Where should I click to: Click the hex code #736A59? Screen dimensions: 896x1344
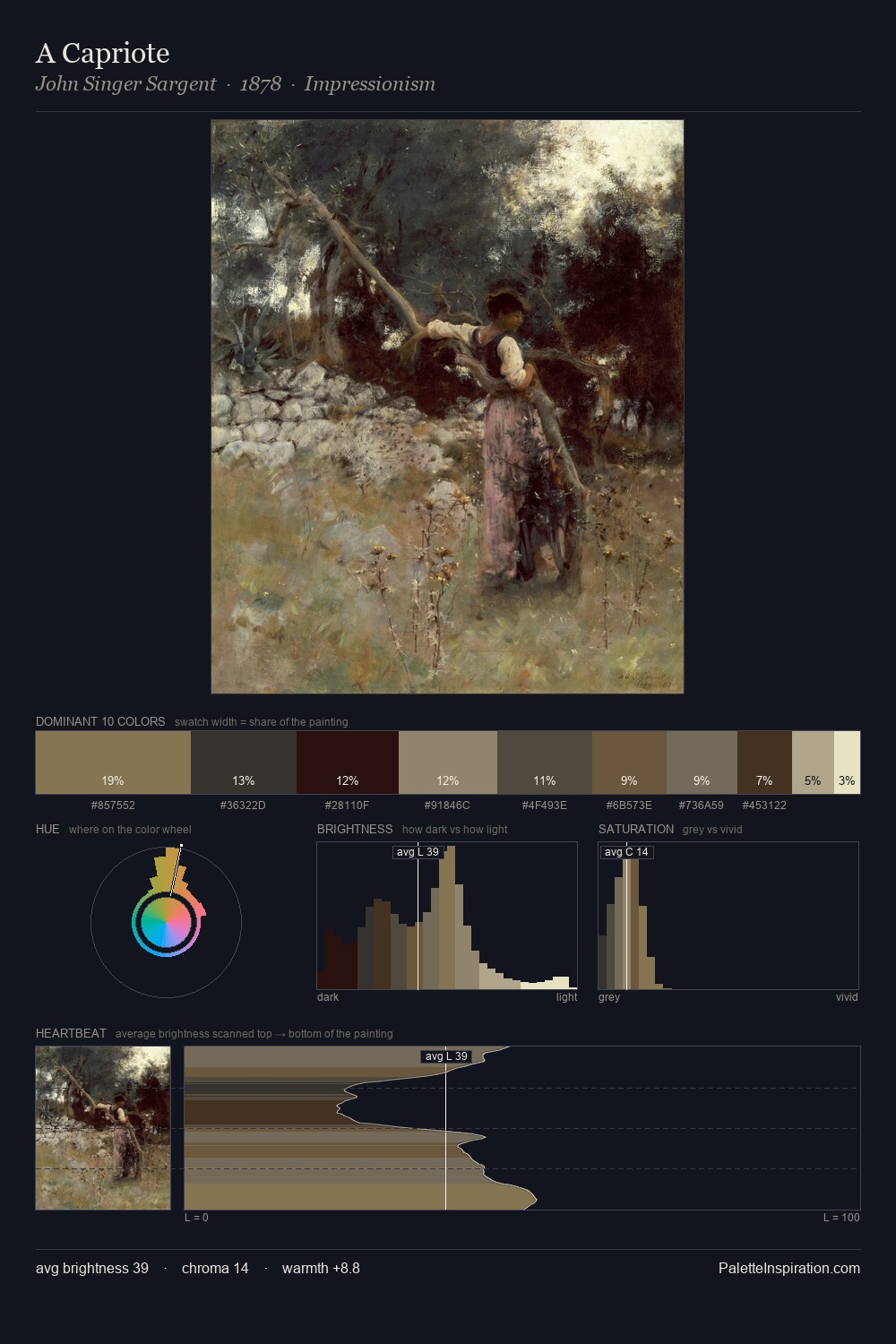pos(701,806)
